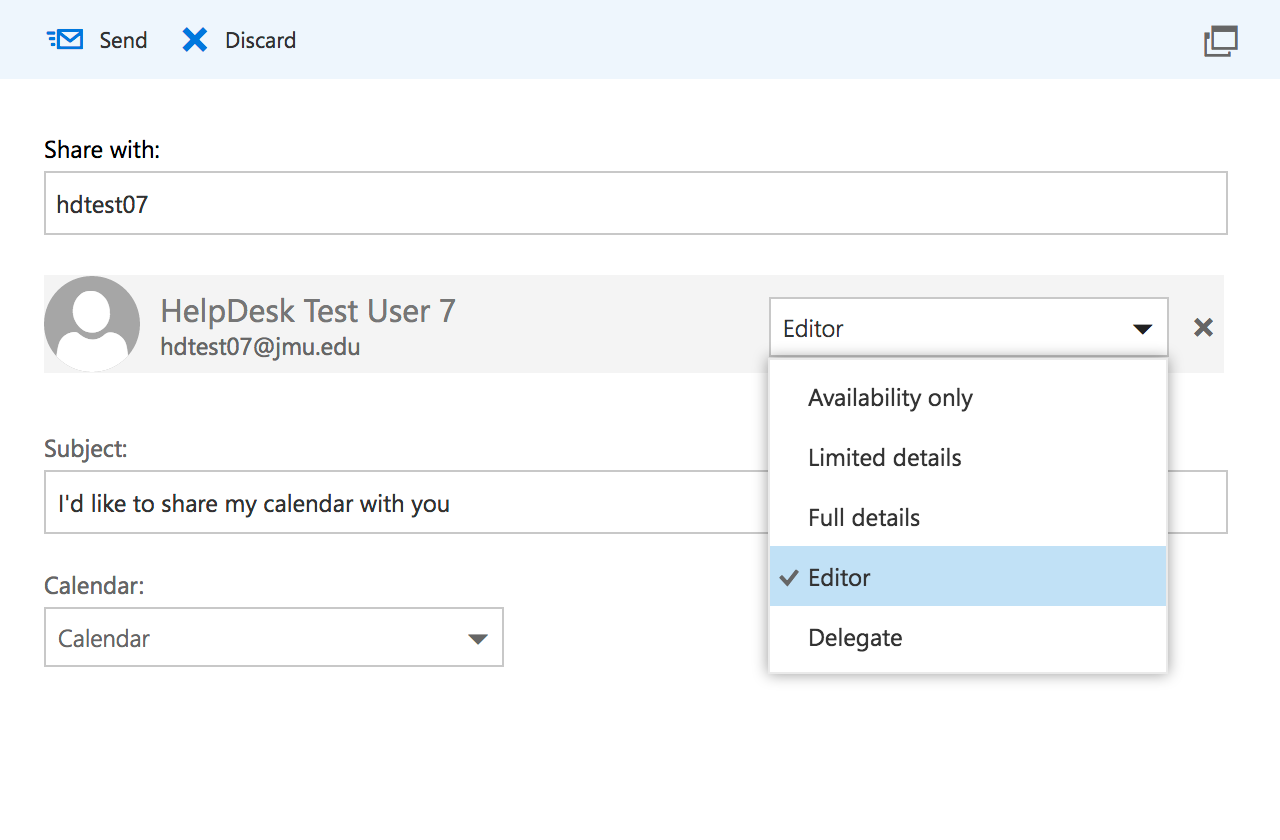Click the Send envelope icon
Screen dimensions: 1280x840
(66, 40)
